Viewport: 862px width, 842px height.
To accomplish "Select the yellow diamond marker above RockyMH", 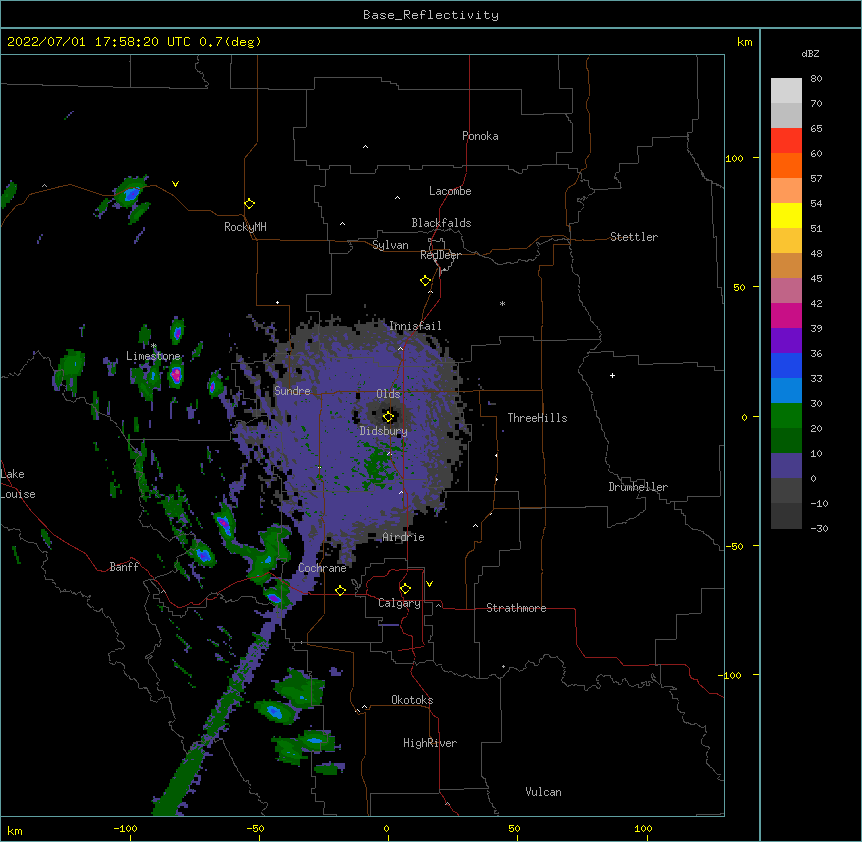I will tap(250, 204).
